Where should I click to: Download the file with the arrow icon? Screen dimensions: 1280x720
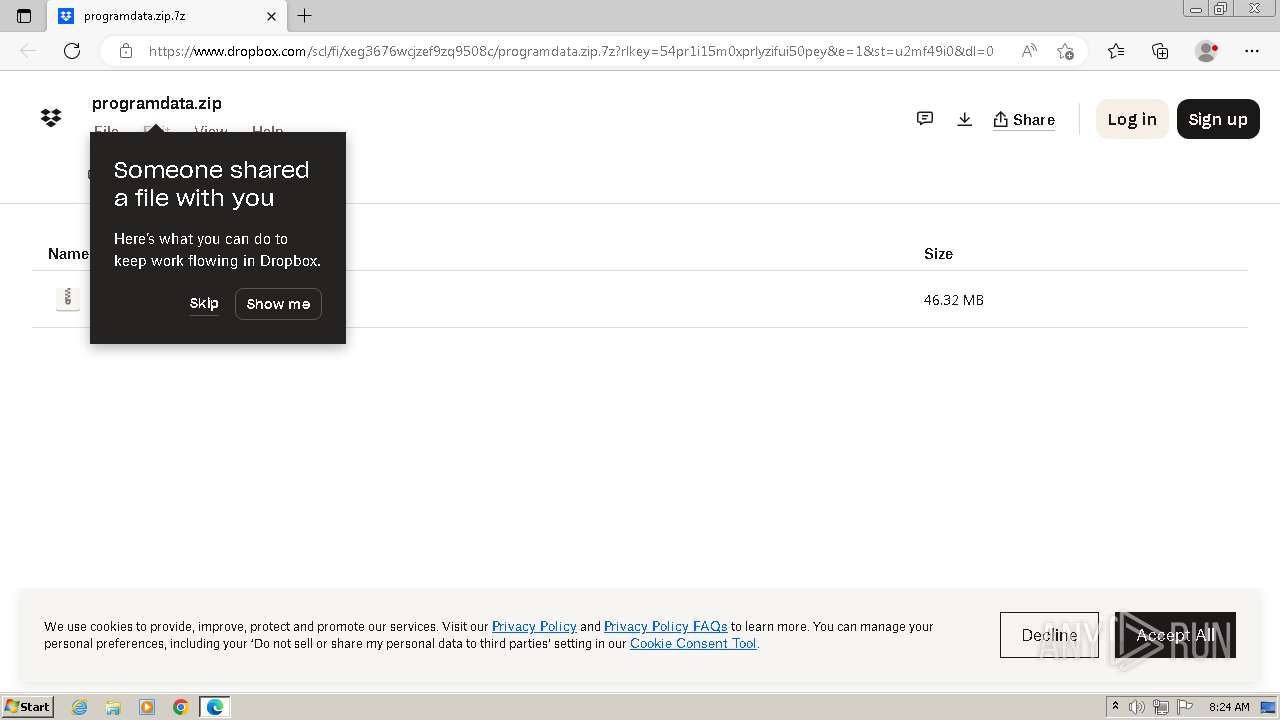click(964, 119)
